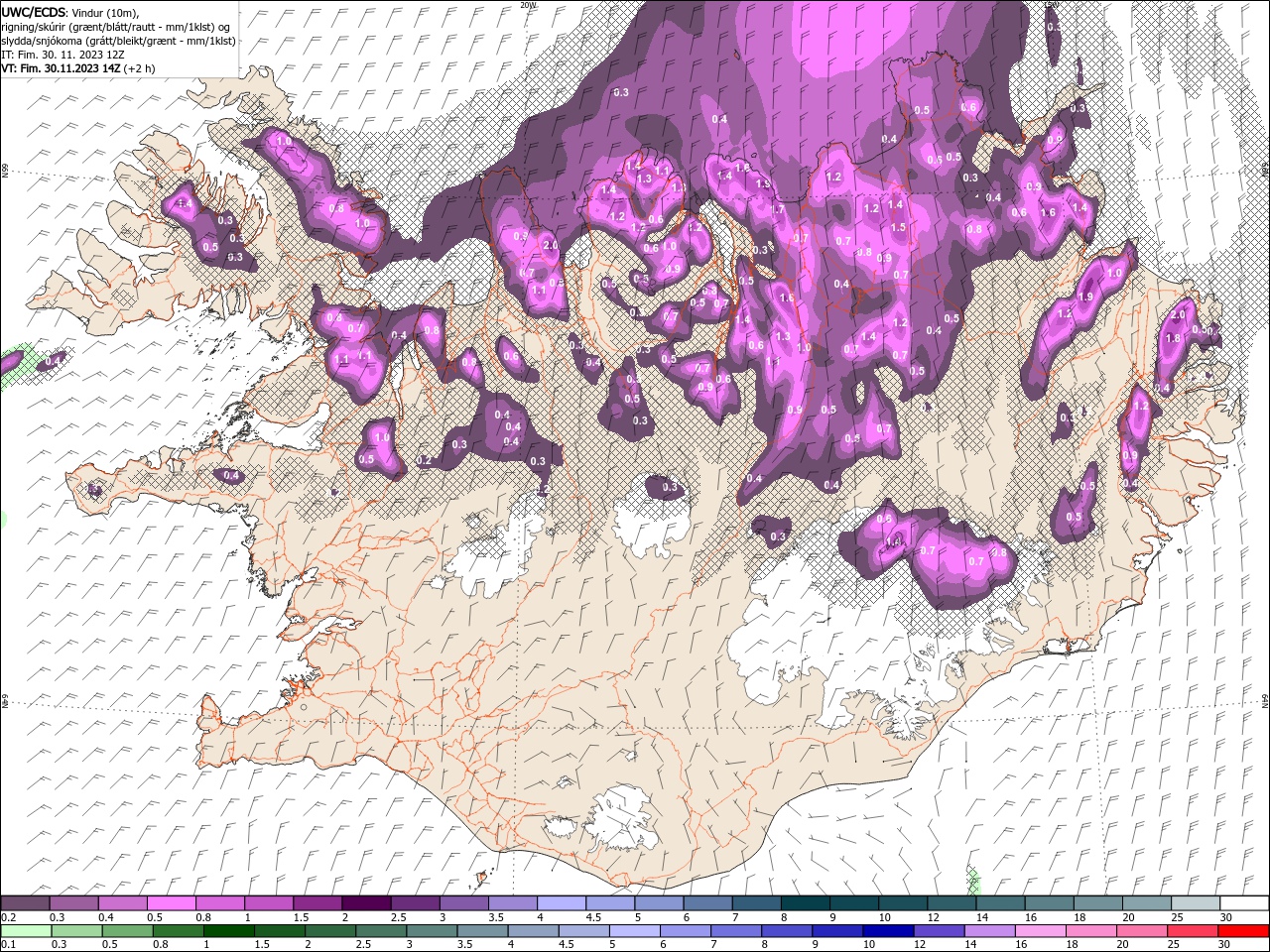Click the '20W' longitude label
The image size is (1270, 952).
(x=529, y=5)
